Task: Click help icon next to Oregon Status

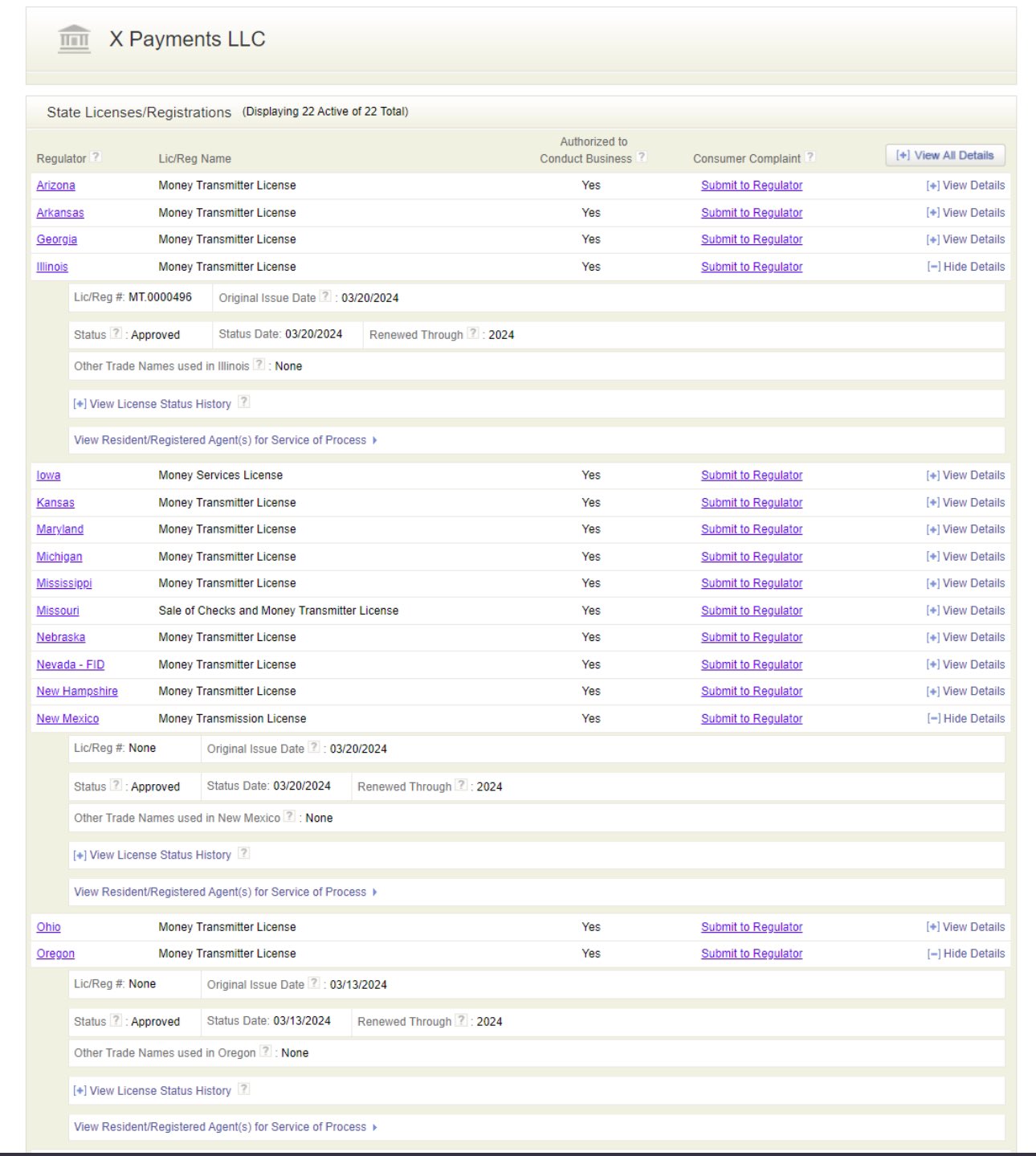Action: tap(116, 1020)
